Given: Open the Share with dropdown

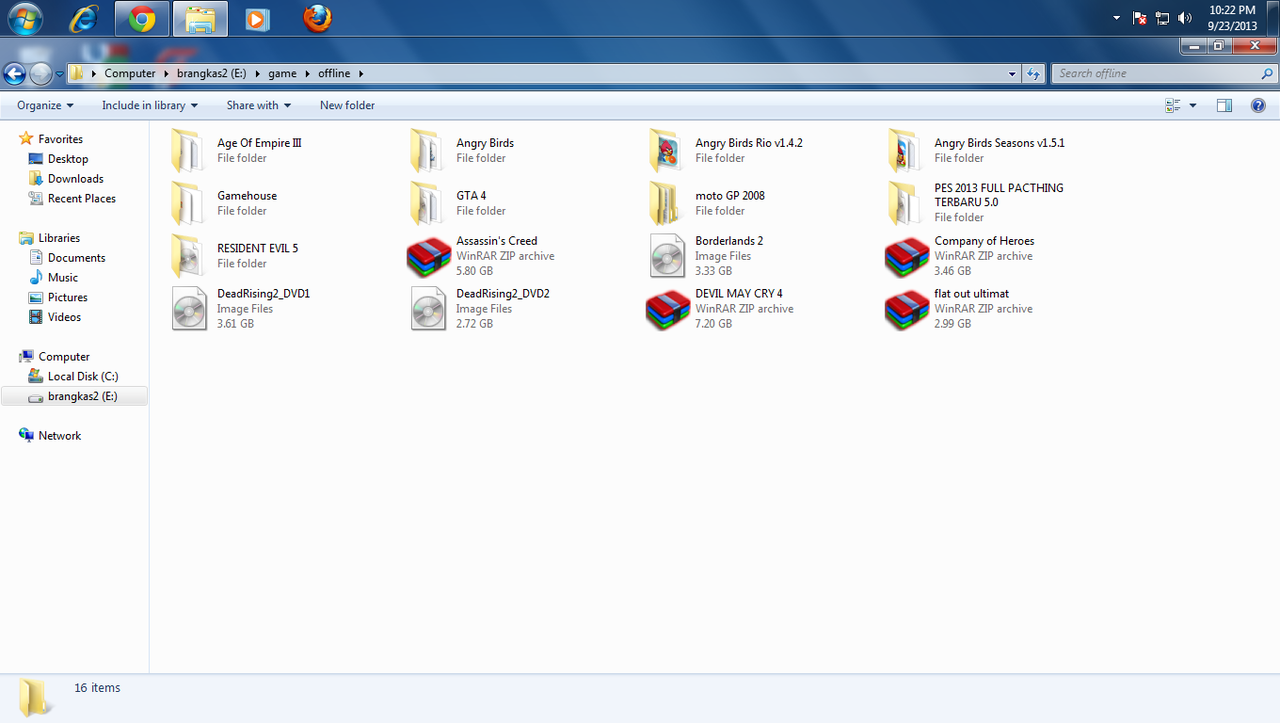Looking at the screenshot, I should pyautogui.click(x=258, y=105).
